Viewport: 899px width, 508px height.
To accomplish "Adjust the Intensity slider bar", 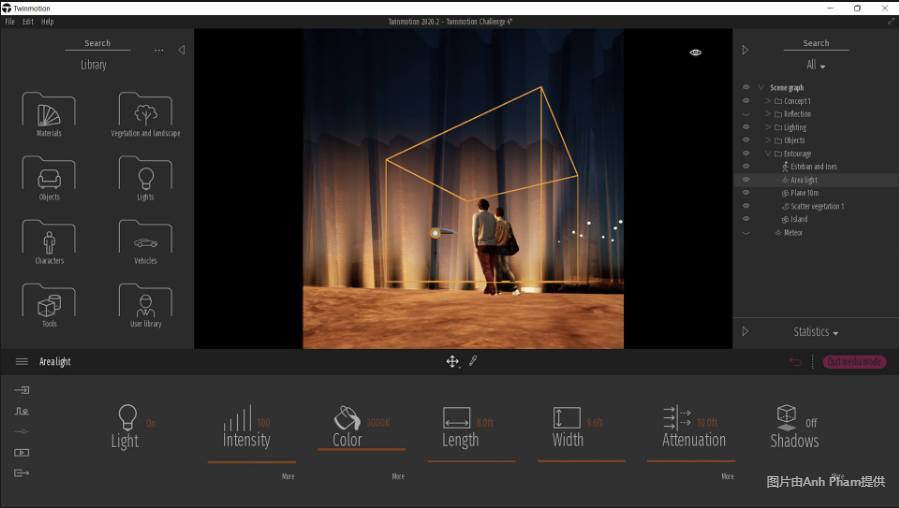I will [x=252, y=462].
